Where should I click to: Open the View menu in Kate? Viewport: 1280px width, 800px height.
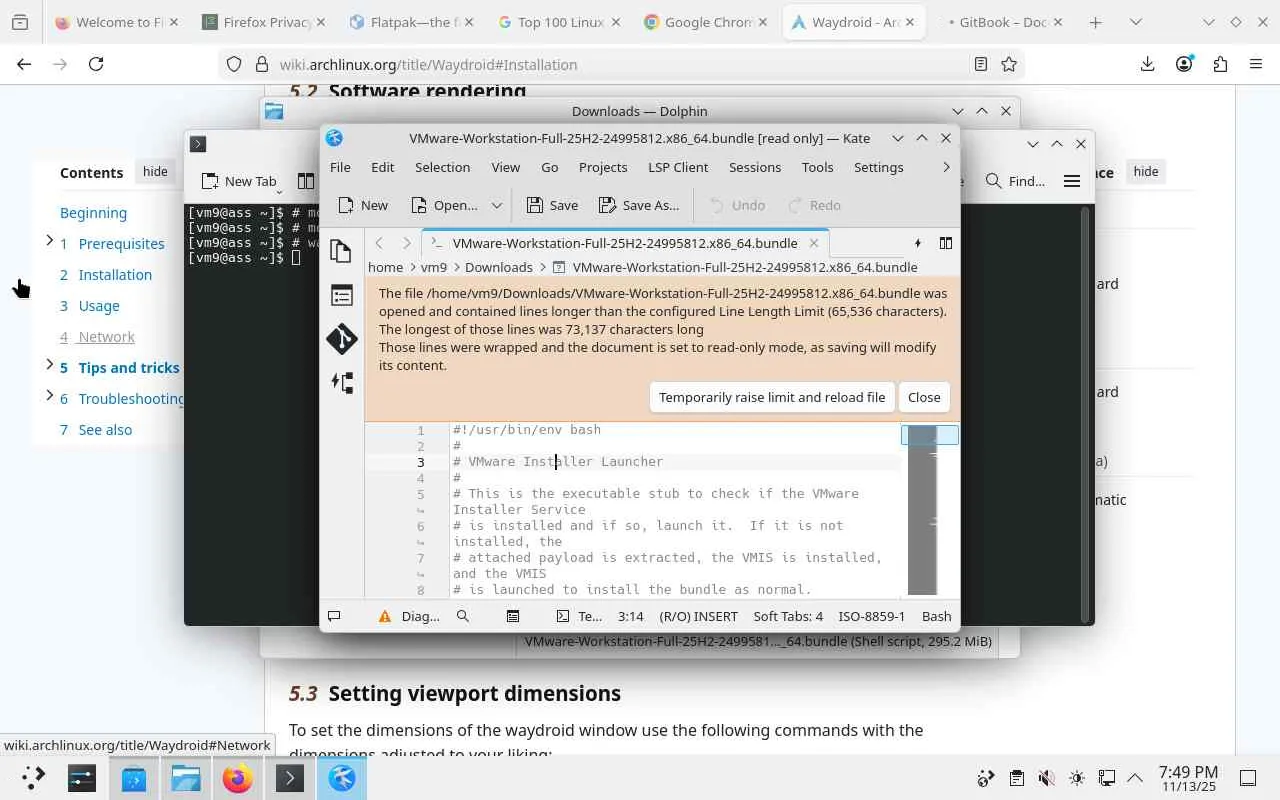click(505, 167)
